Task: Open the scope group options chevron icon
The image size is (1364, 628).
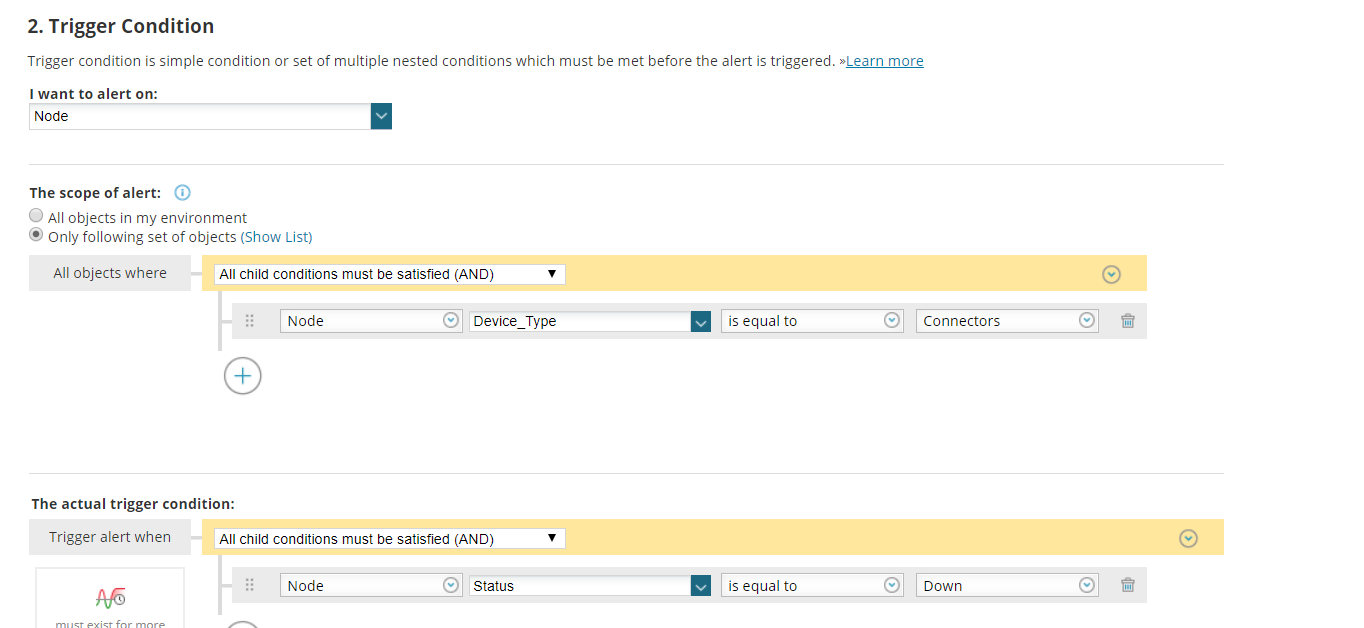Action: click(1111, 274)
